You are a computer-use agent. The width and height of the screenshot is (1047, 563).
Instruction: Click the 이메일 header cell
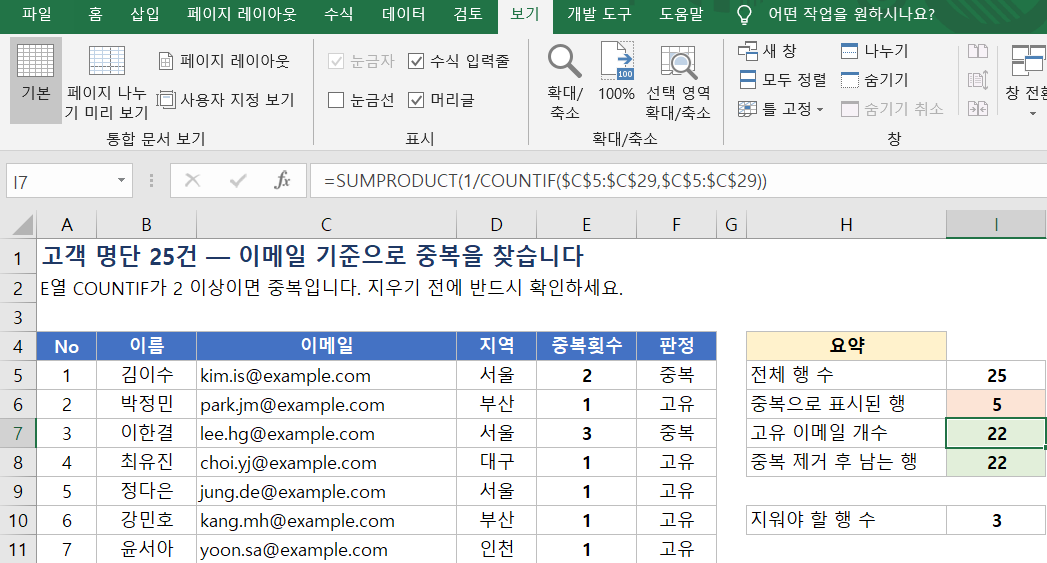(326, 346)
